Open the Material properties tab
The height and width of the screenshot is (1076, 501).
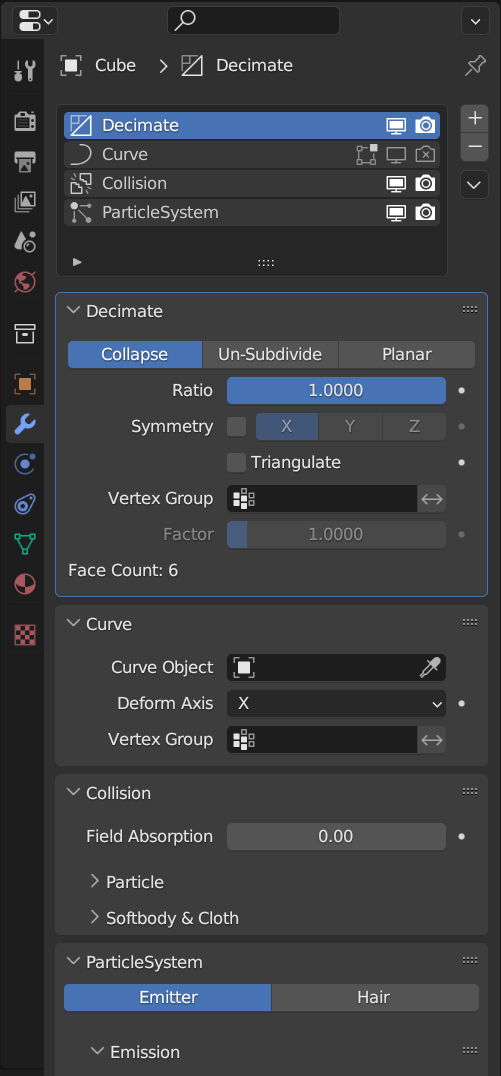25,584
